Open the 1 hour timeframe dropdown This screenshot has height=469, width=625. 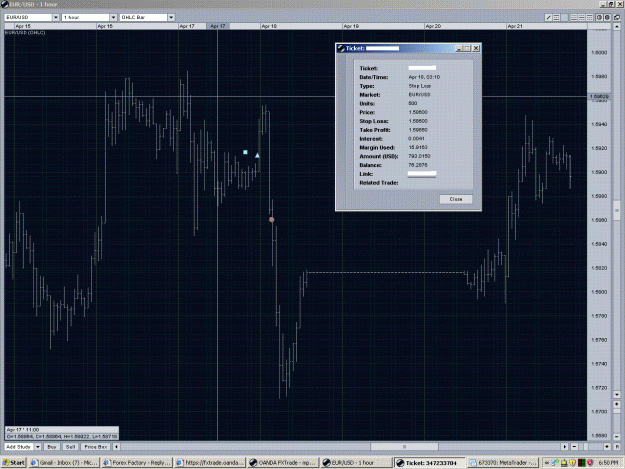pos(113,17)
